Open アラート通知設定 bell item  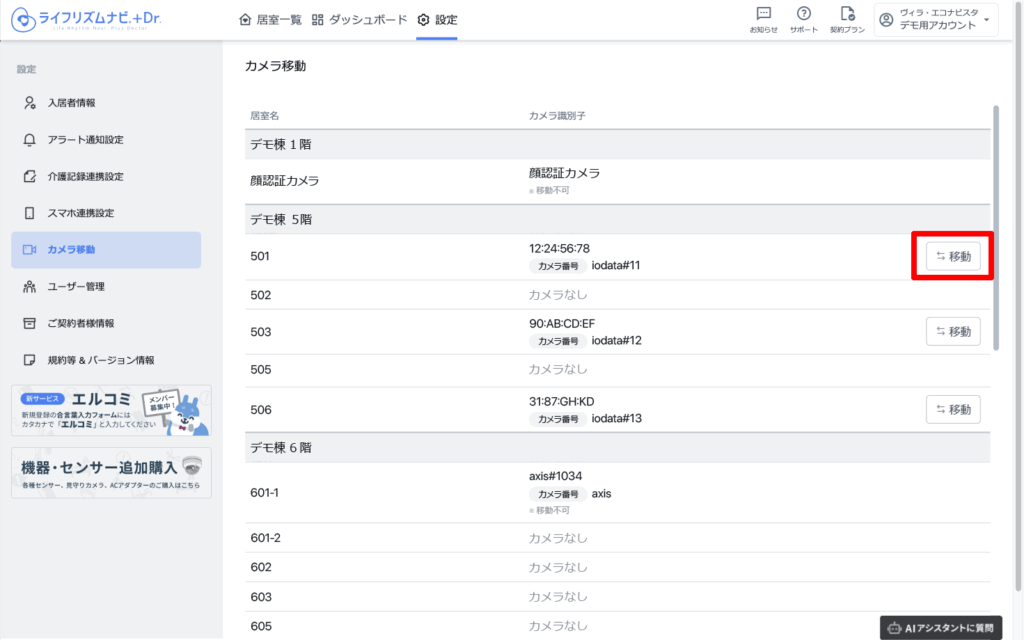(85, 140)
